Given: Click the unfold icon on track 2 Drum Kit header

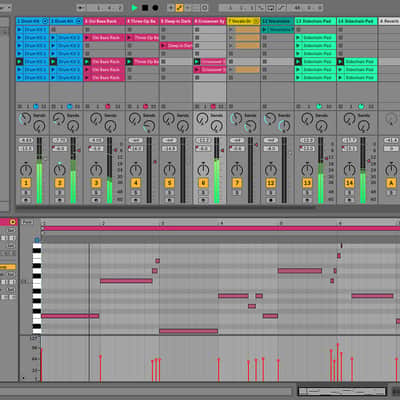Looking at the screenshot, I should point(79,21).
